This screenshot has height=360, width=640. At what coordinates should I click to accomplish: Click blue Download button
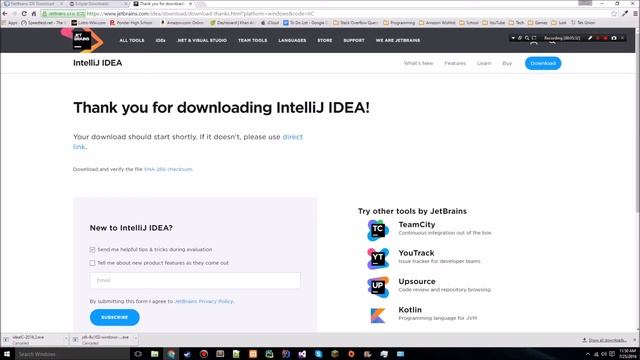pos(543,63)
